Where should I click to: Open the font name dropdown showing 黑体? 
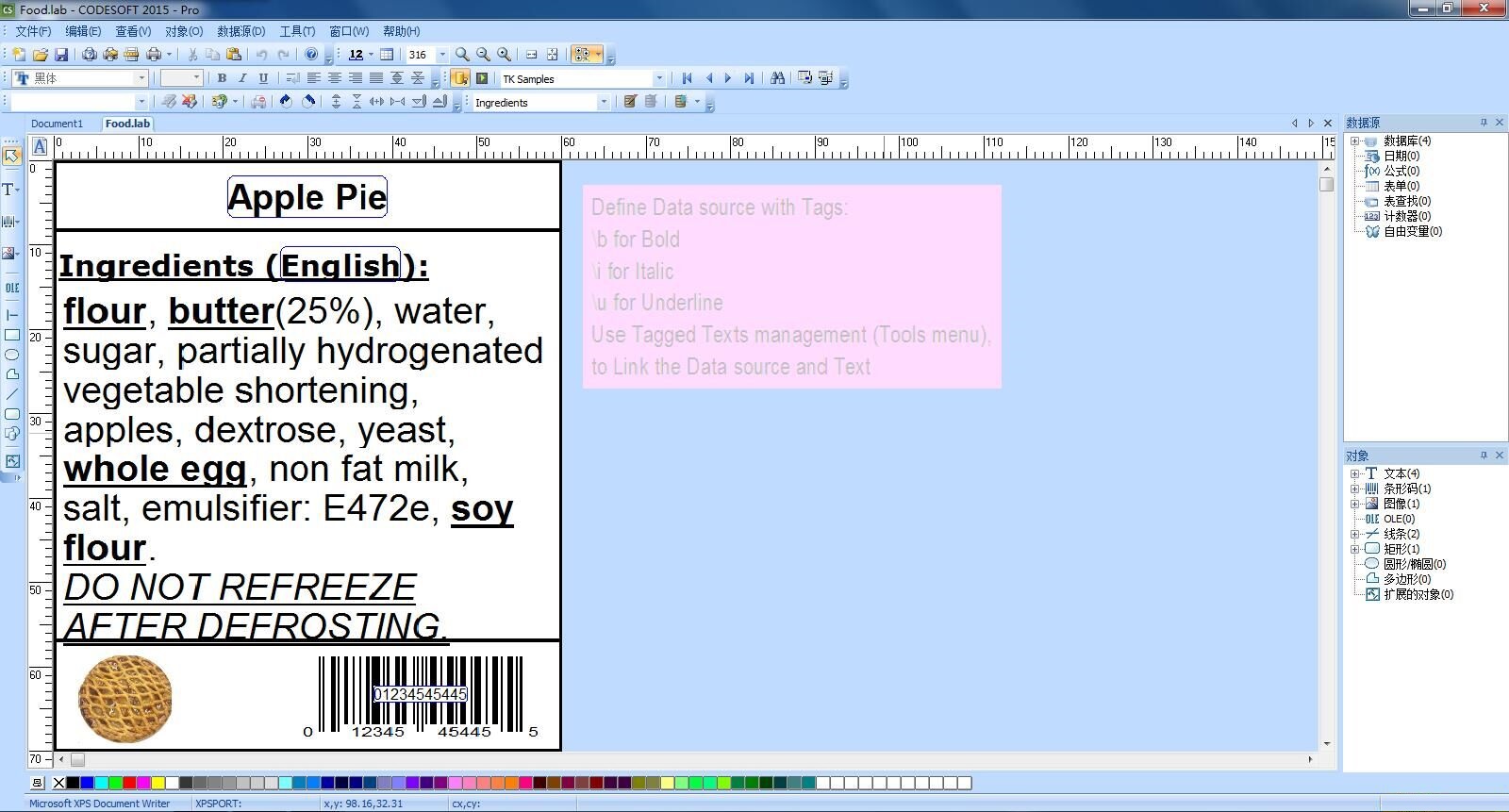click(x=141, y=78)
